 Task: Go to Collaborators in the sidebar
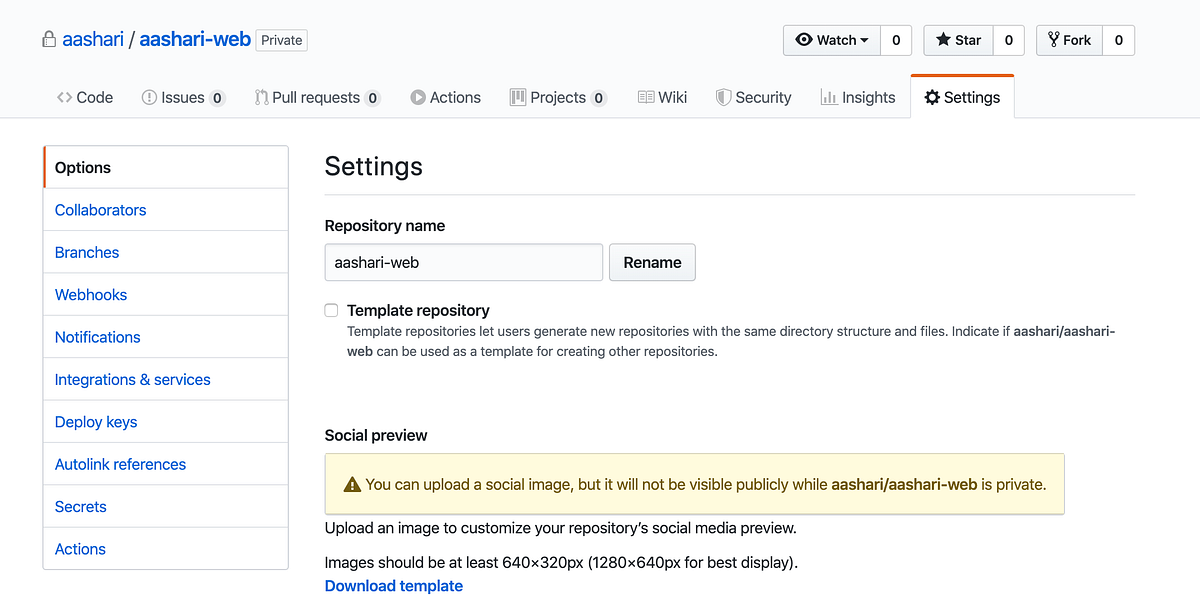[x=100, y=210]
